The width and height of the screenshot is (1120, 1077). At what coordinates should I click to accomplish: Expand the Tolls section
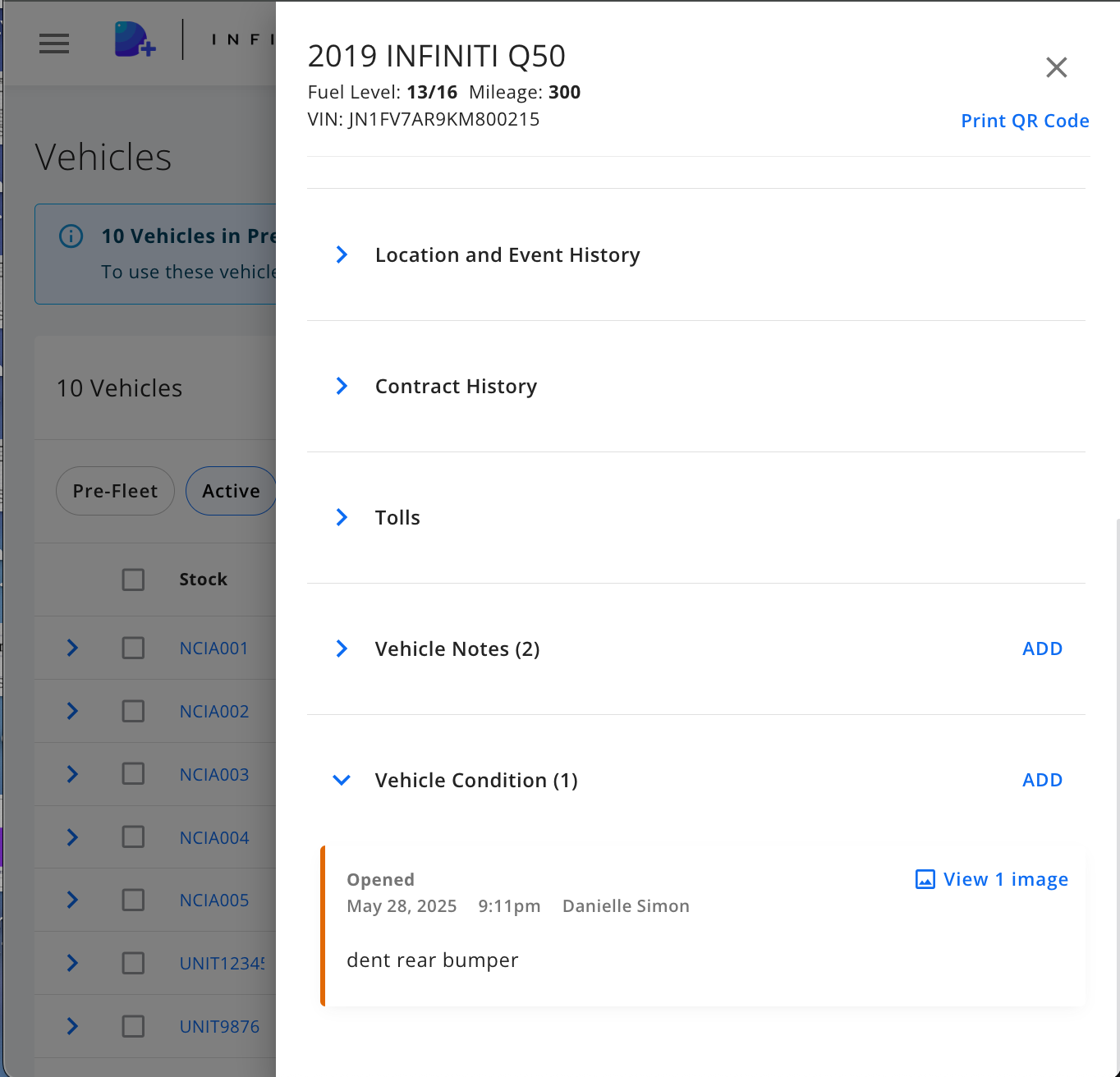tap(342, 517)
